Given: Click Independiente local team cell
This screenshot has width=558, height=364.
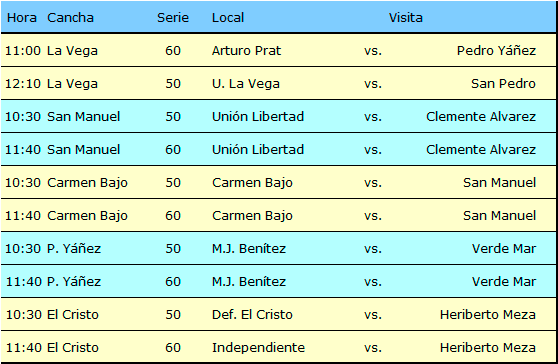Looking at the screenshot, I should pyautogui.click(x=258, y=348).
